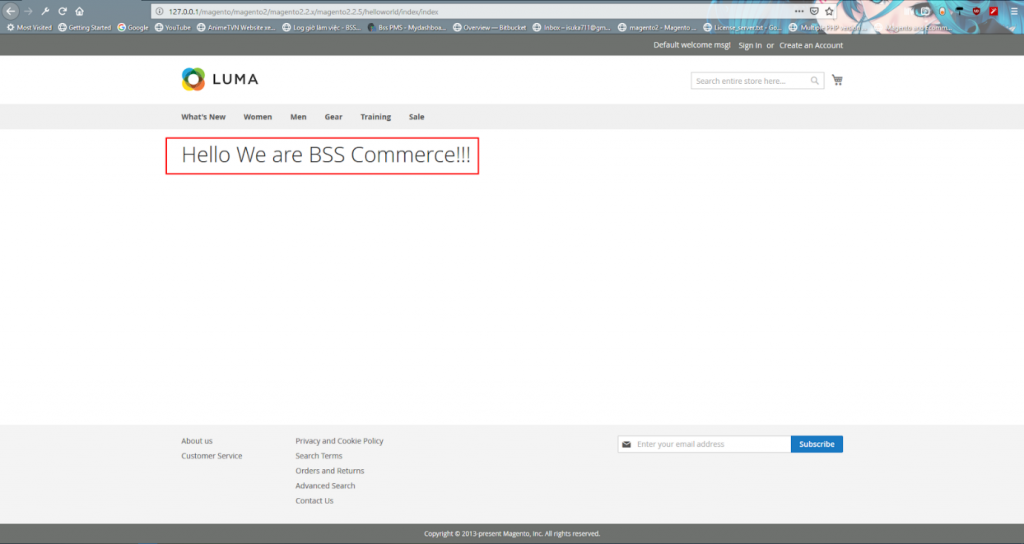Focus the newsletter email address field
This screenshot has height=544, width=1024.
coord(704,444)
